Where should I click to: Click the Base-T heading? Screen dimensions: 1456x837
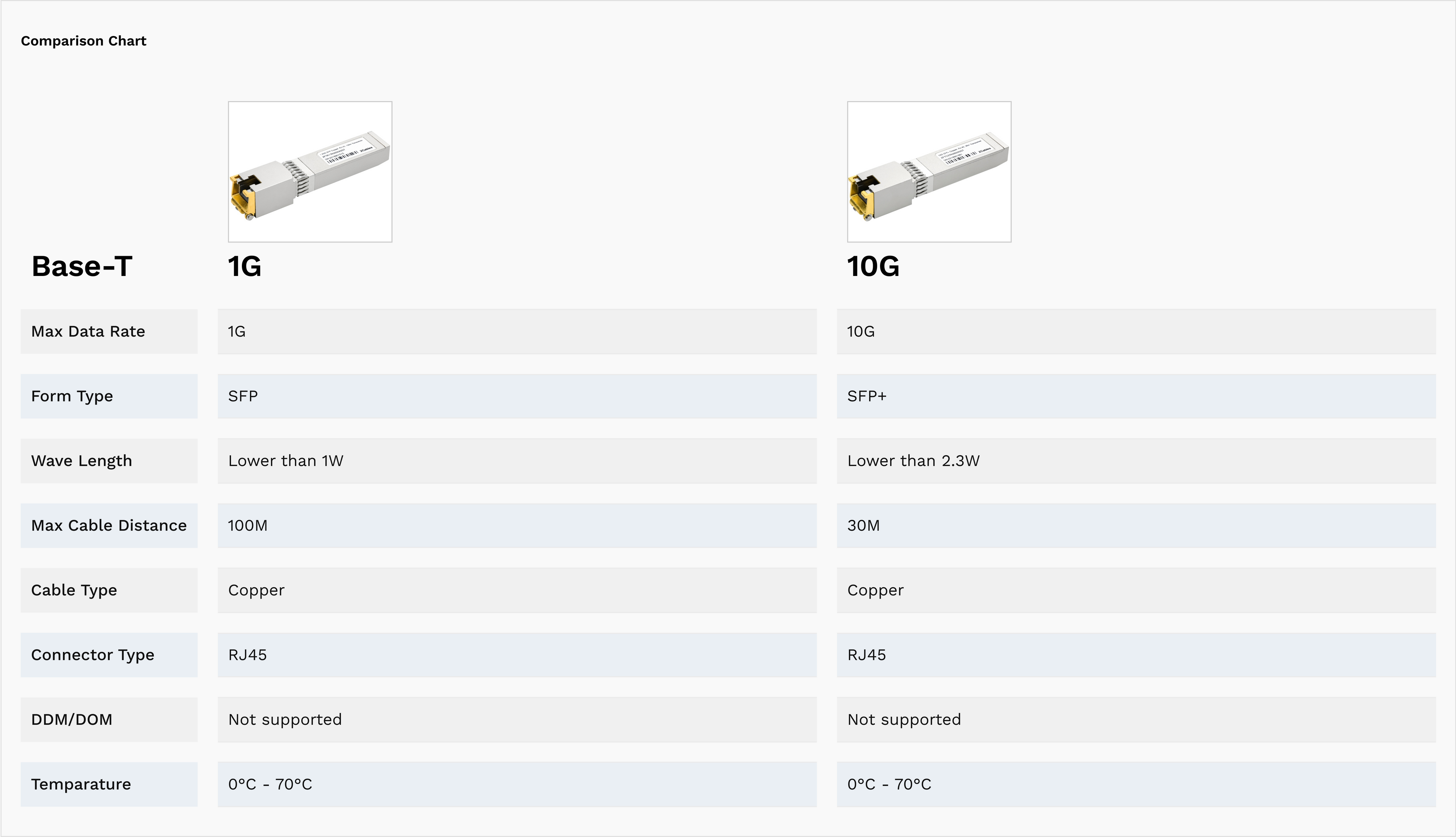tap(82, 267)
